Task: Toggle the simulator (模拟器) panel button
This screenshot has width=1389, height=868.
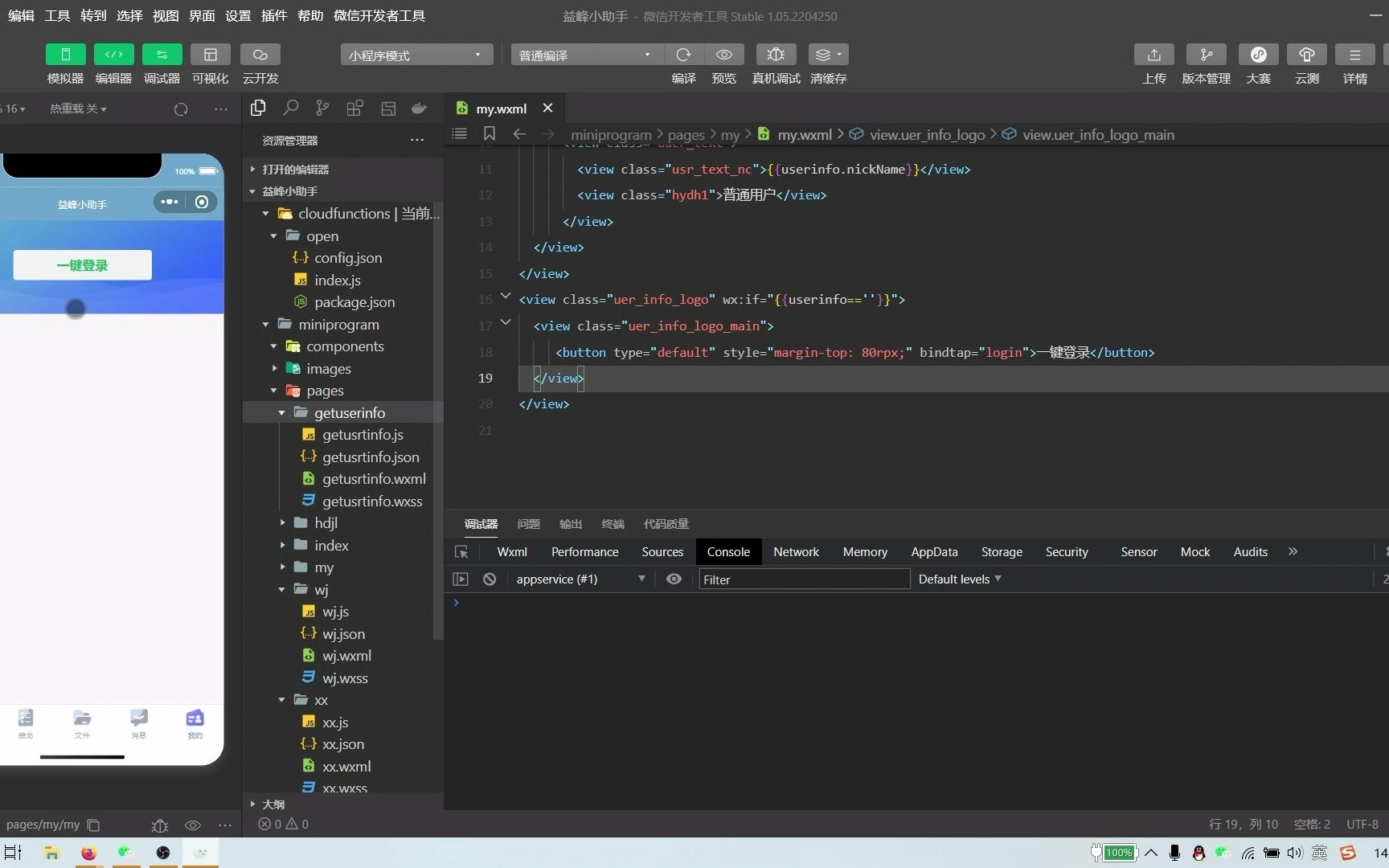Action: (x=65, y=55)
